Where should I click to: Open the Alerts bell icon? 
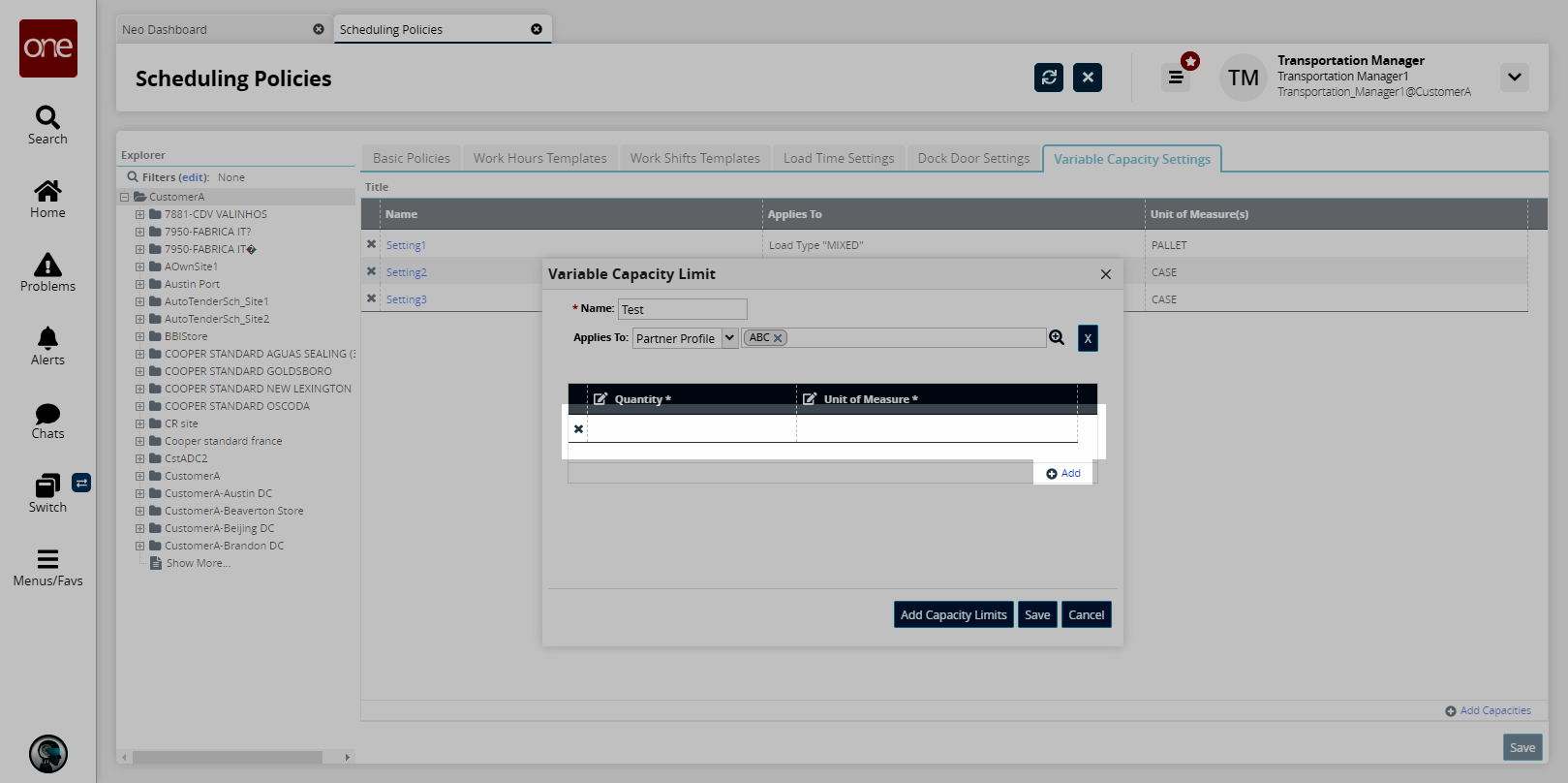[x=47, y=338]
